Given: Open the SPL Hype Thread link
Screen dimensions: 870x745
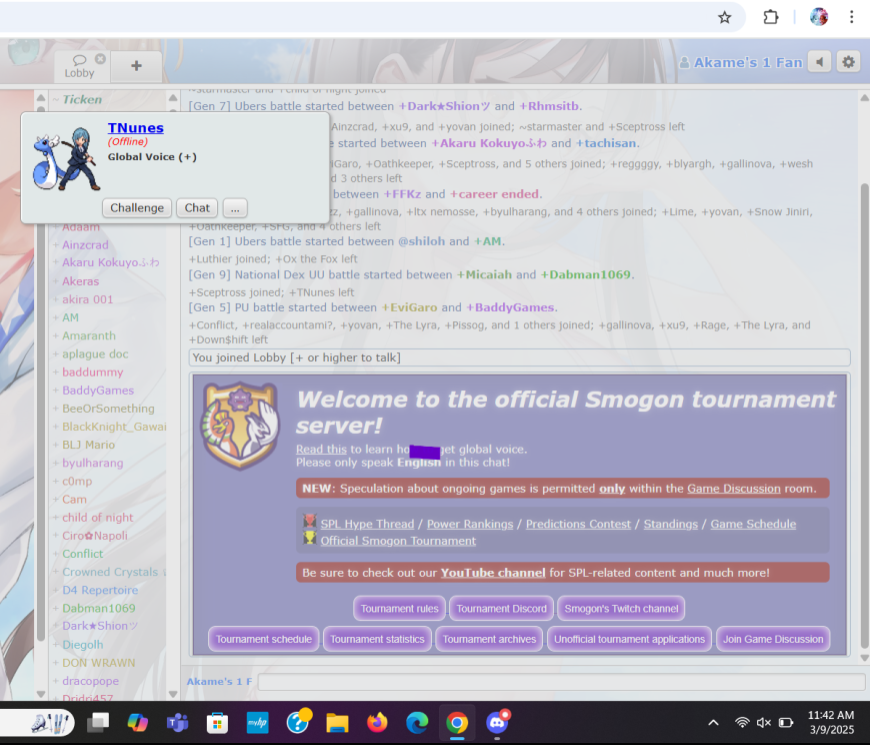Looking at the screenshot, I should [x=367, y=524].
